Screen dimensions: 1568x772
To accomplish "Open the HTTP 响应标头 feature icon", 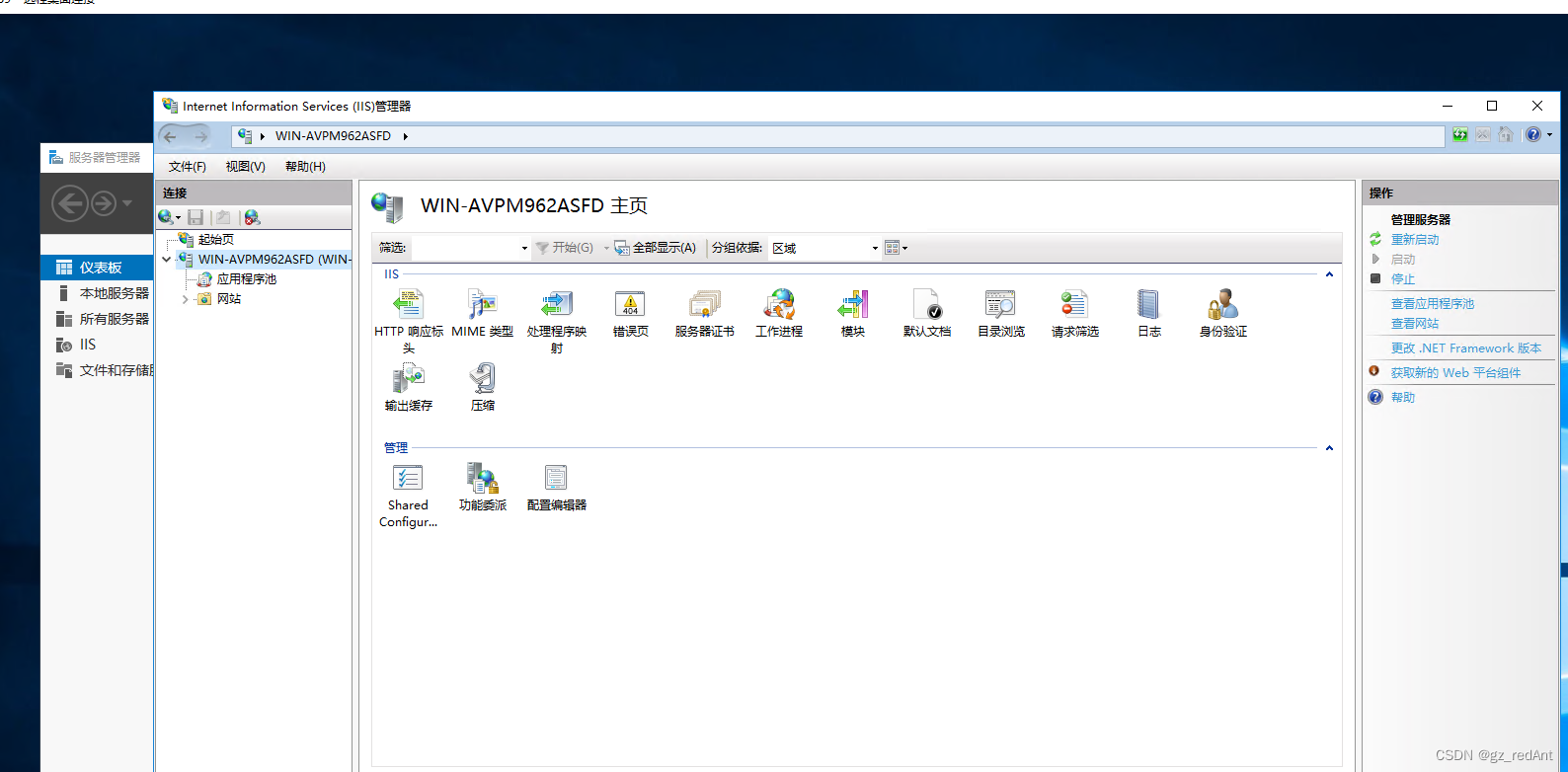I will point(409,304).
